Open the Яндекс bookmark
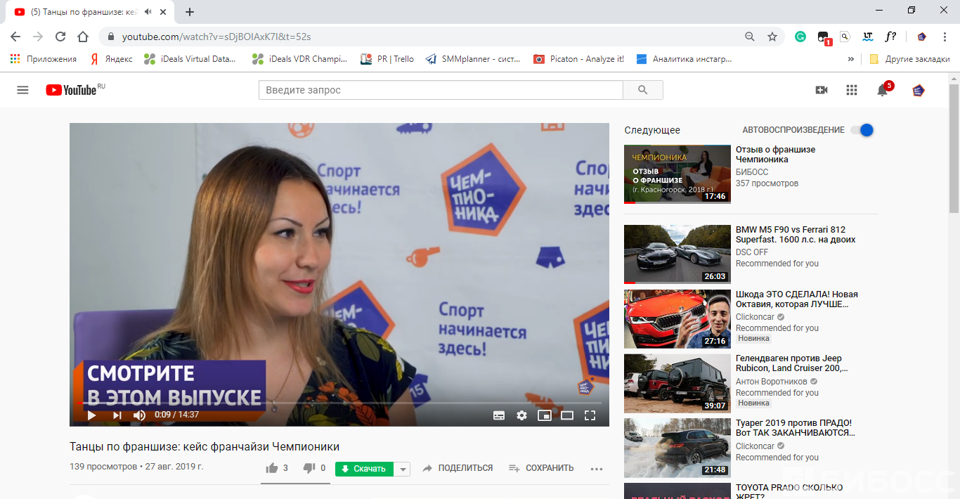The image size is (960, 499). (111, 59)
